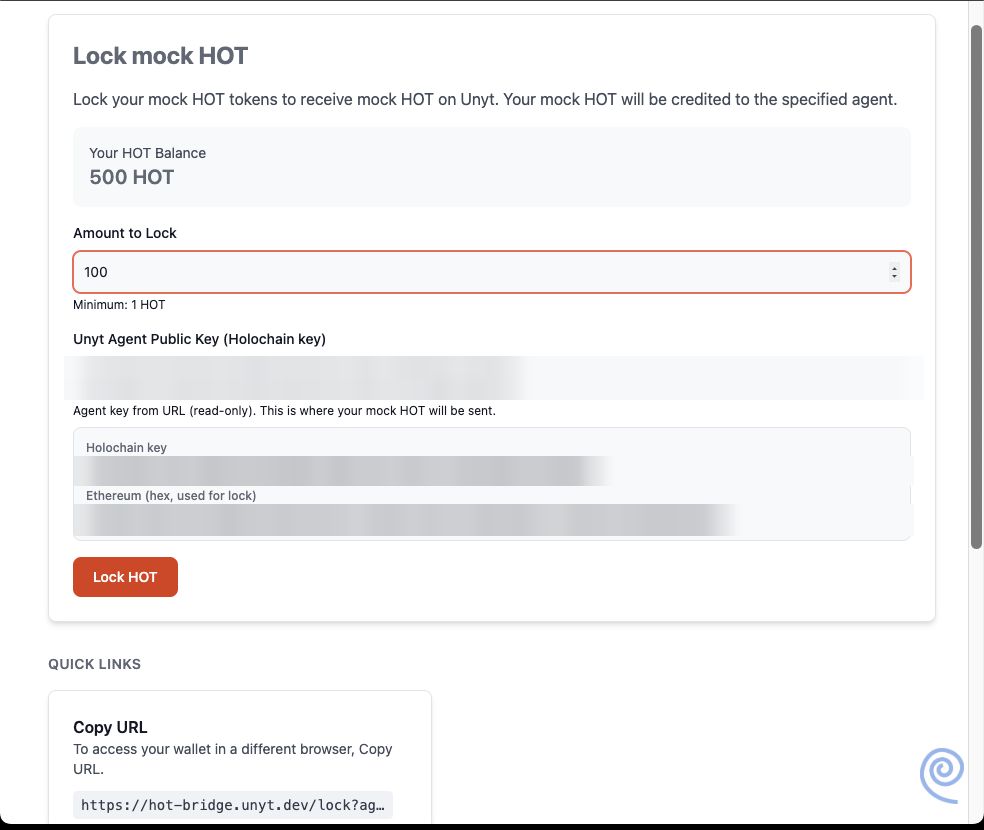984x830 pixels.
Task: Focus the Amount to Lock input field
Action: [x=492, y=272]
